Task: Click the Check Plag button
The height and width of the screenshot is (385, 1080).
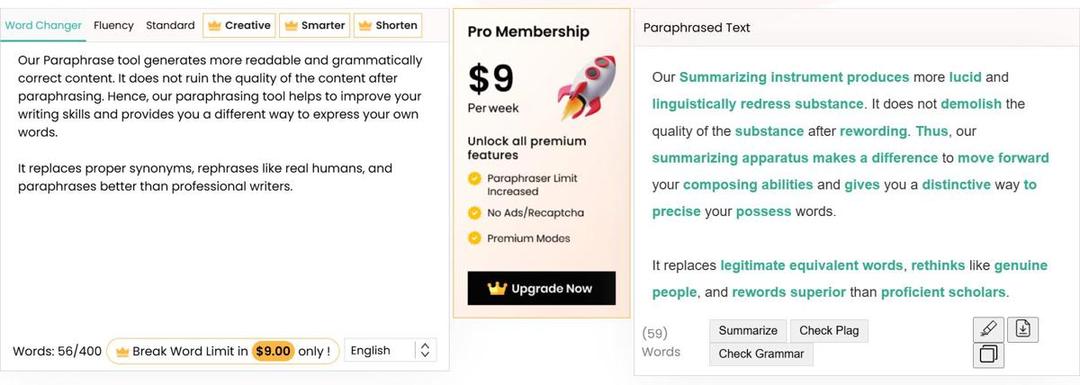Action: pos(829,331)
